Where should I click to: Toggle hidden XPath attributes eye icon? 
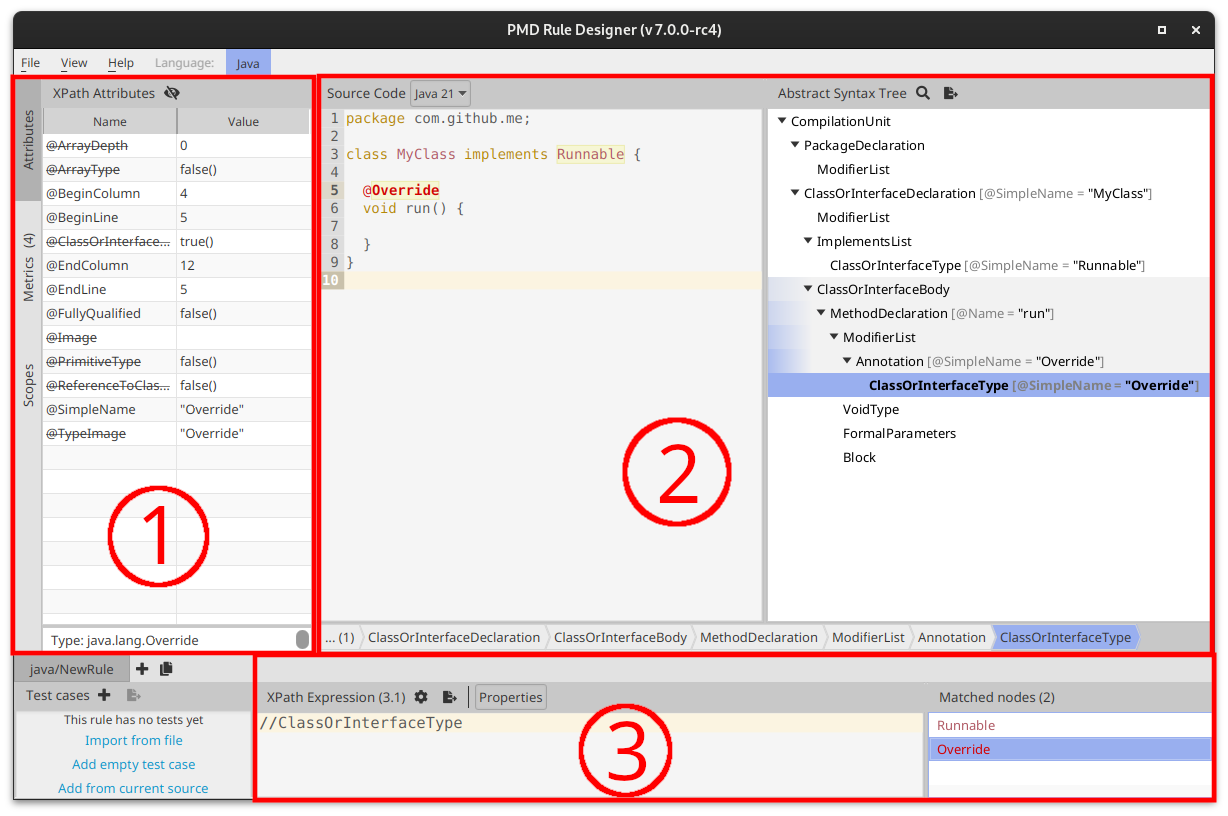pyautogui.click(x=172, y=93)
